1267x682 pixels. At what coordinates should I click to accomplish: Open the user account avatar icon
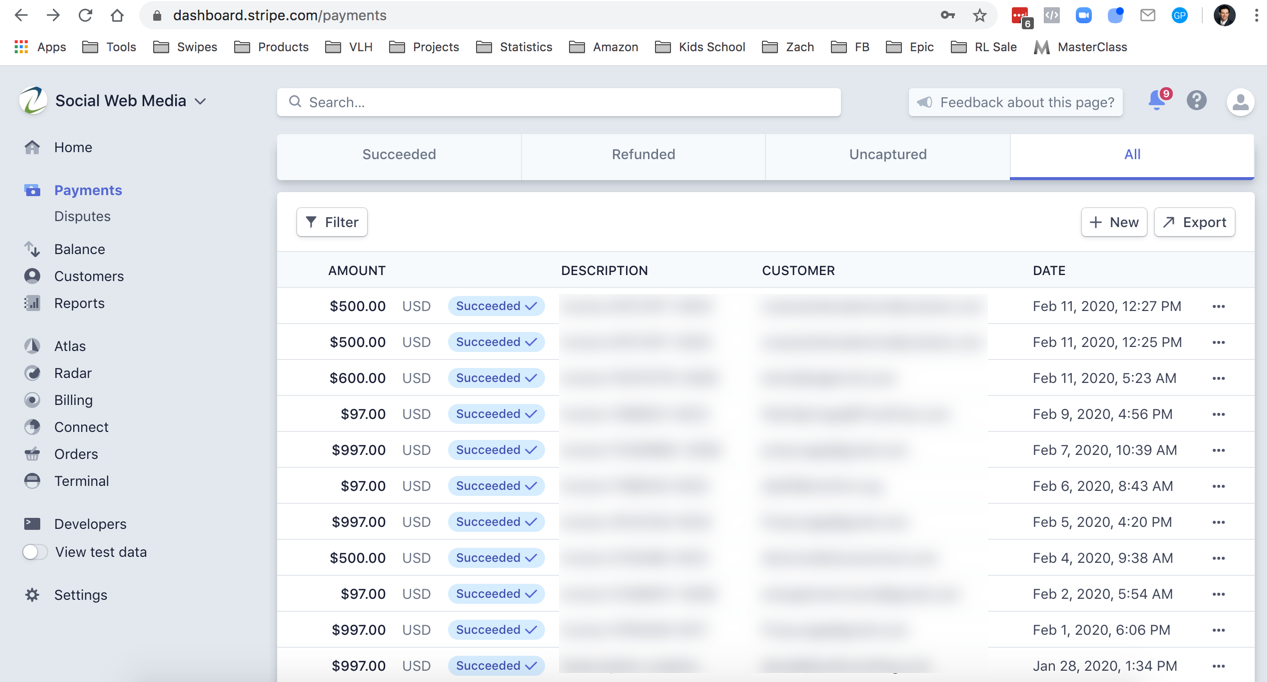click(x=1239, y=102)
